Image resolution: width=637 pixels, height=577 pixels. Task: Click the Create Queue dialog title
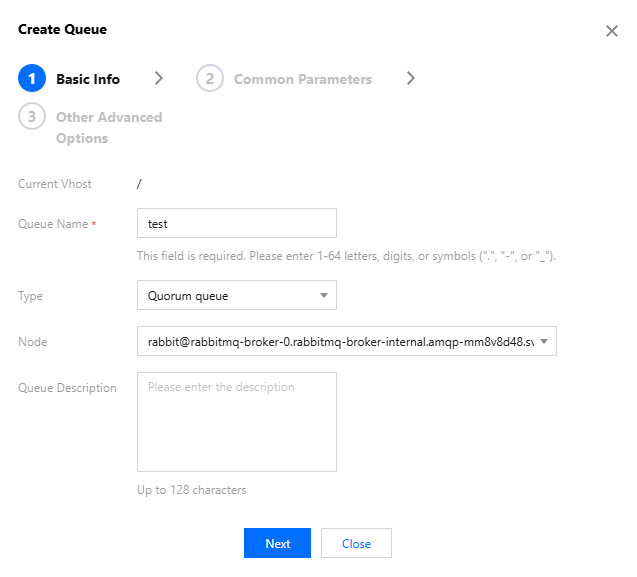click(62, 30)
